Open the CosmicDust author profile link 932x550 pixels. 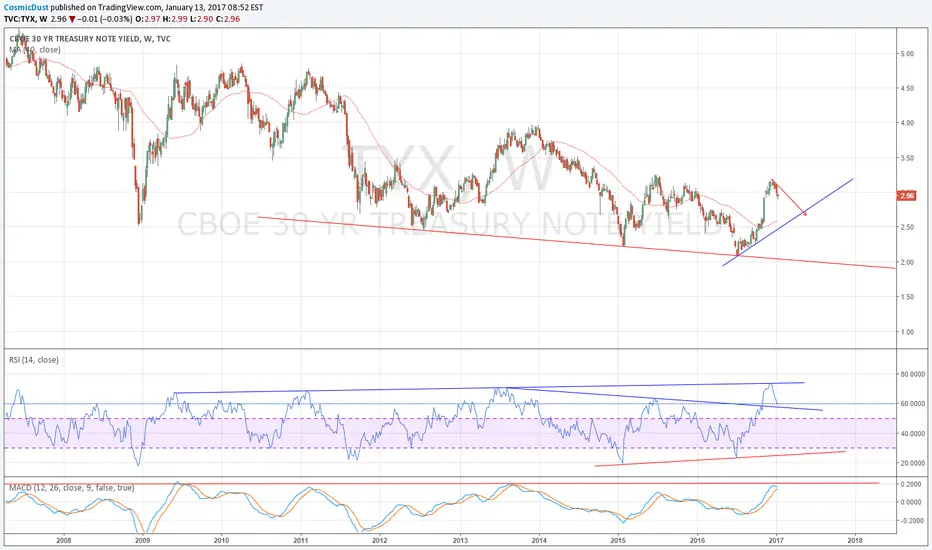[26, 8]
